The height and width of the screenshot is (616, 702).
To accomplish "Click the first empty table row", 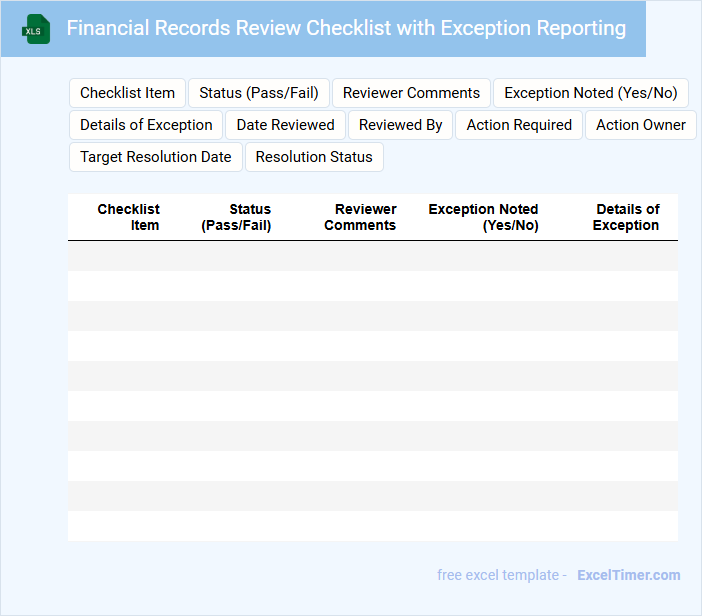I will point(372,256).
